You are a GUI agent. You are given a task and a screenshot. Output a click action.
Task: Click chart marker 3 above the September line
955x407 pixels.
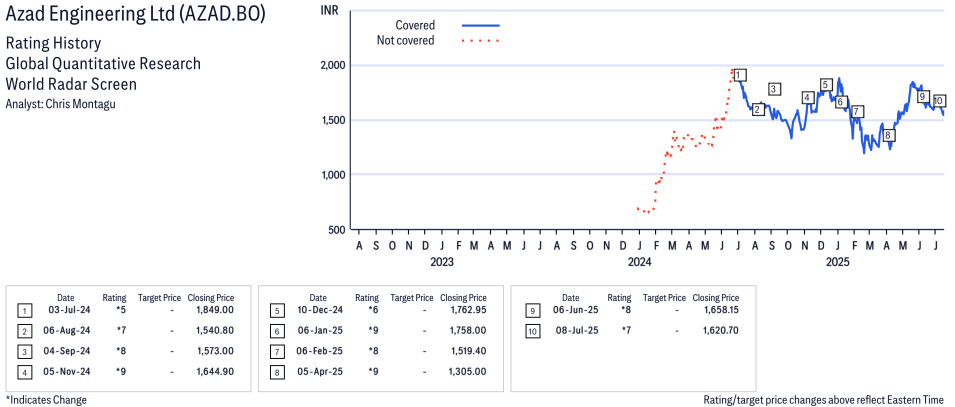pos(774,89)
